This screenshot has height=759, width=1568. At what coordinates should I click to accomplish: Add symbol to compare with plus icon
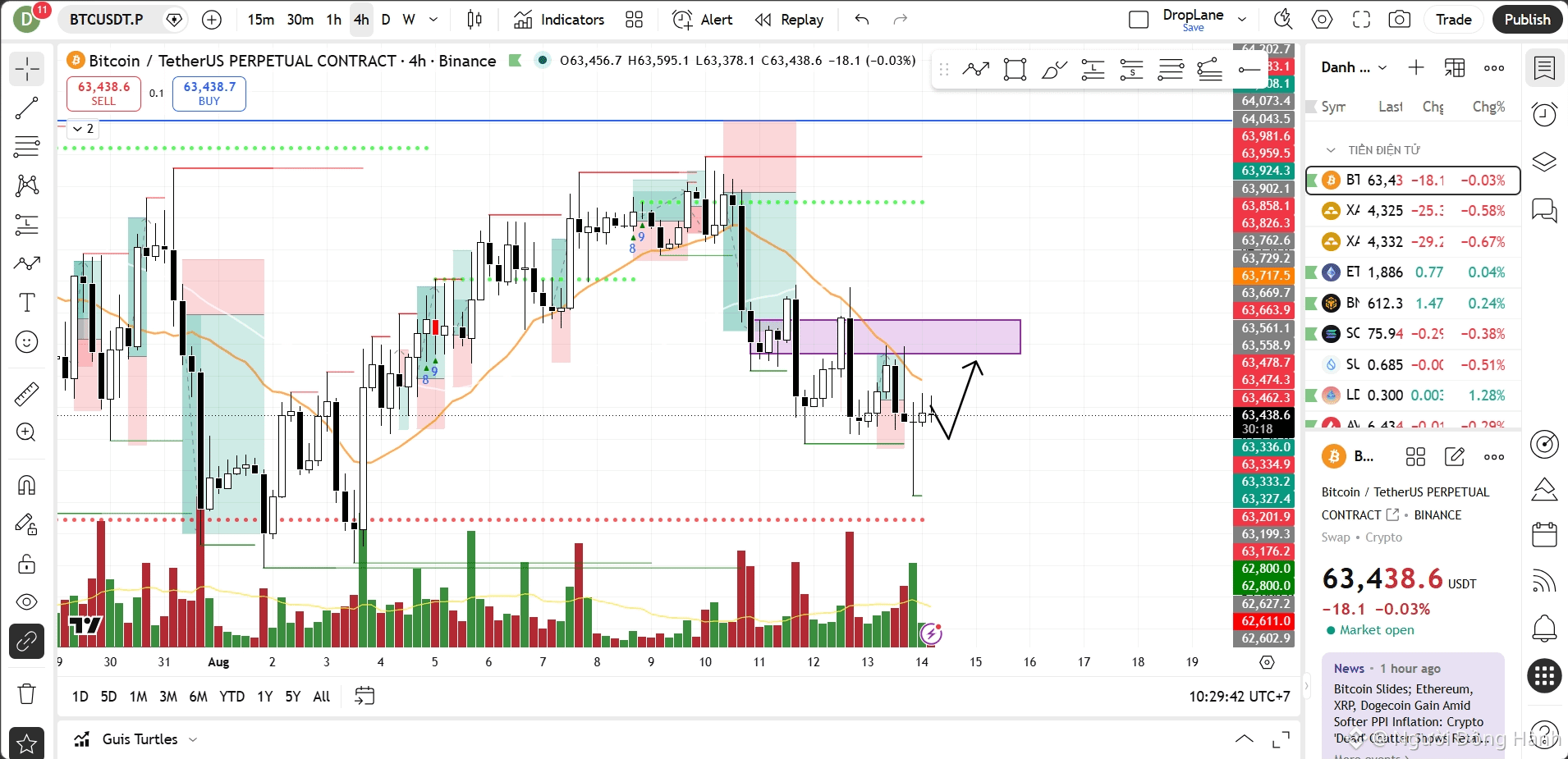pyautogui.click(x=212, y=20)
